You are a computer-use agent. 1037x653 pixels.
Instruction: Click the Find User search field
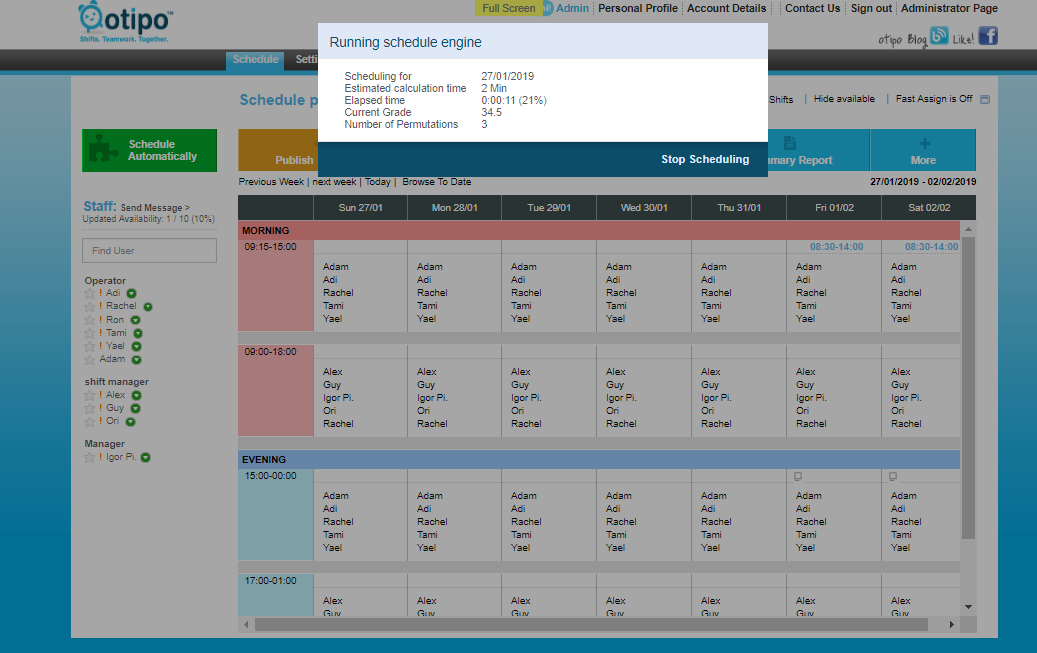click(x=149, y=250)
